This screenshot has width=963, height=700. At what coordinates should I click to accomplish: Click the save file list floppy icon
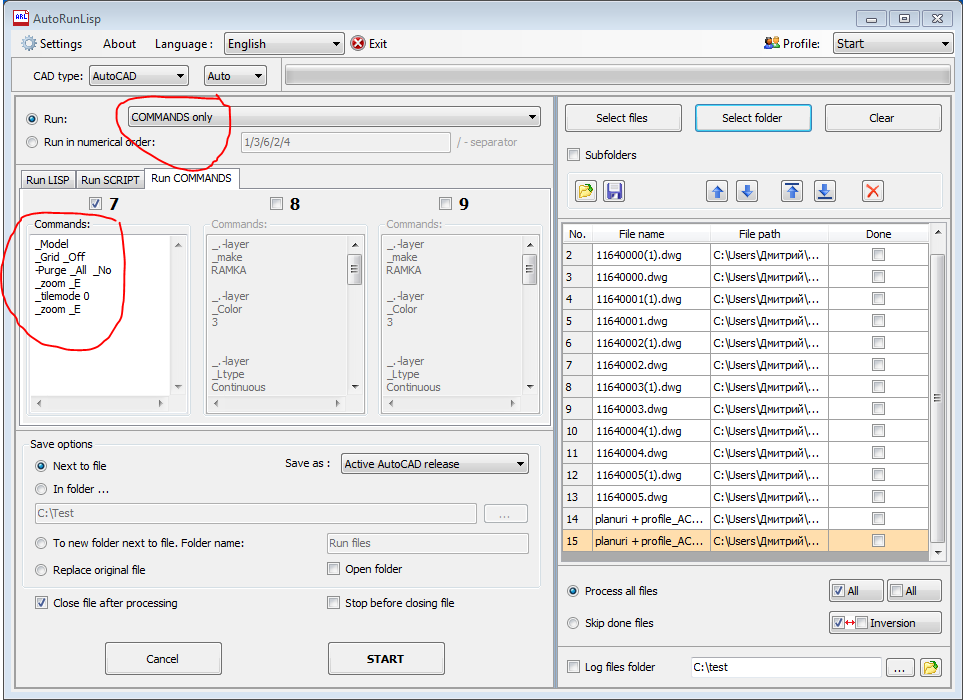(x=614, y=191)
